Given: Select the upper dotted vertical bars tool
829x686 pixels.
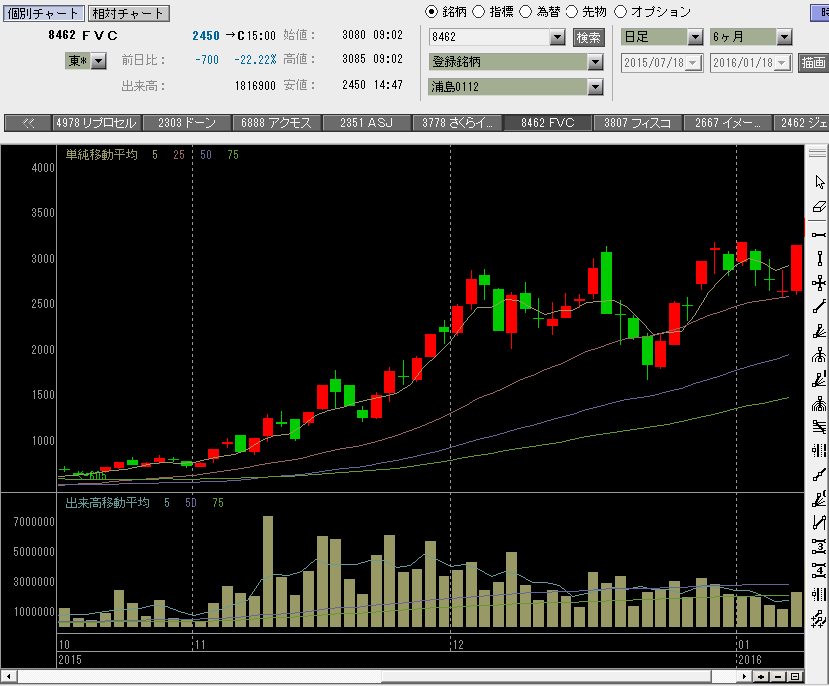Looking at the screenshot, I should point(819,451).
